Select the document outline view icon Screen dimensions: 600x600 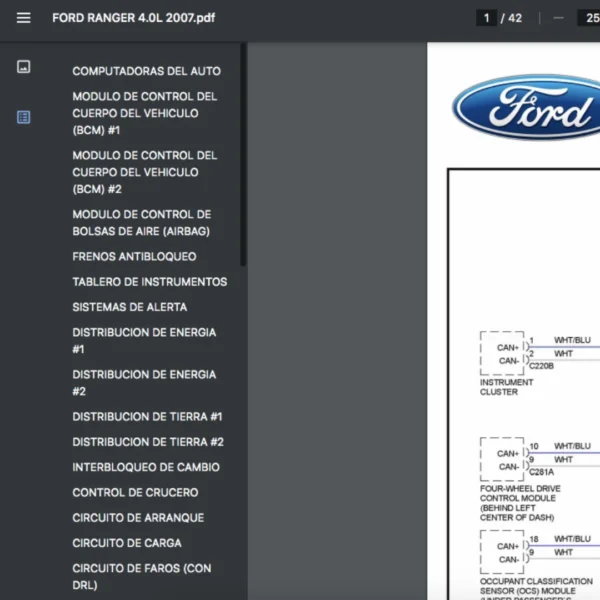pyautogui.click(x=23, y=117)
